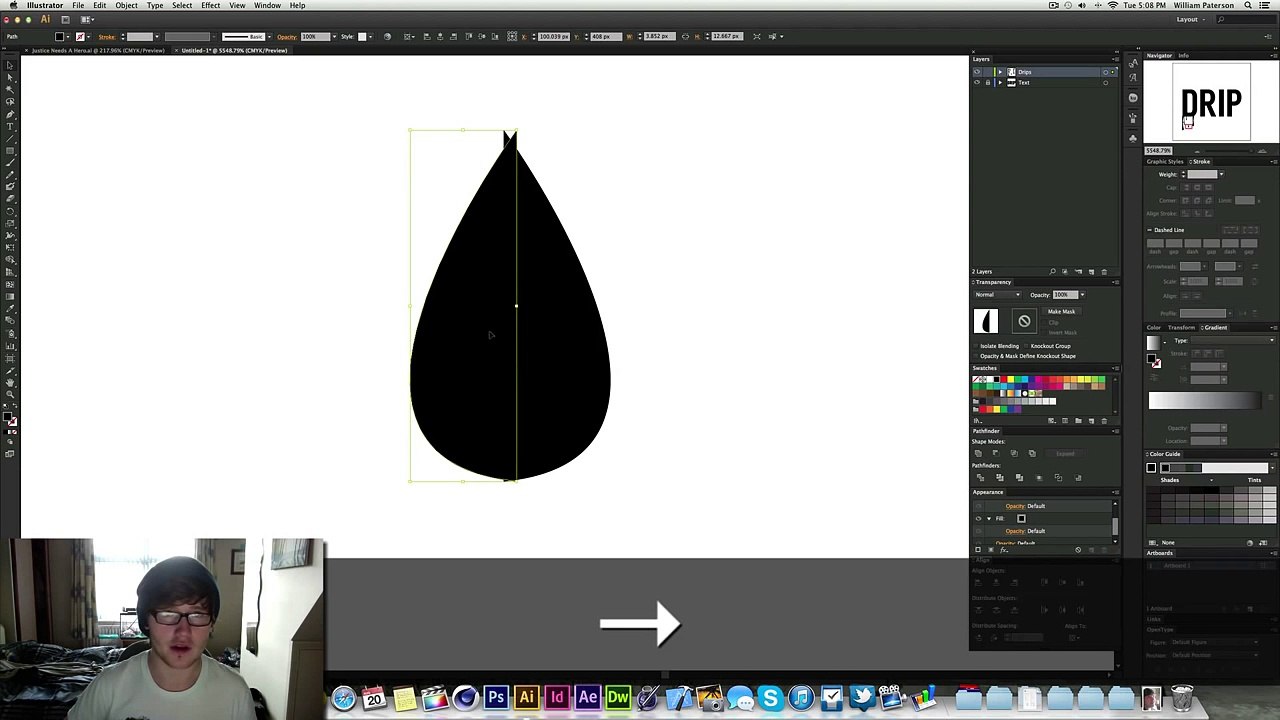Click the Text layer target circle
Screen dimensions: 1280x720
[1106, 83]
